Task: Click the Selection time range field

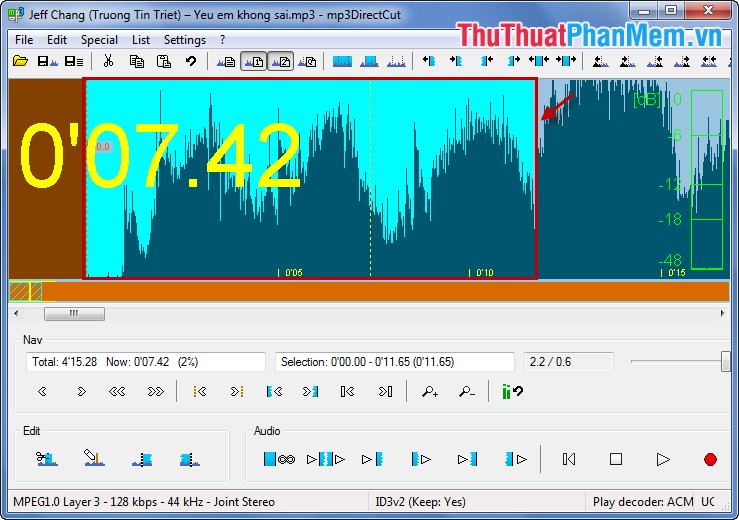Action: (x=394, y=362)
